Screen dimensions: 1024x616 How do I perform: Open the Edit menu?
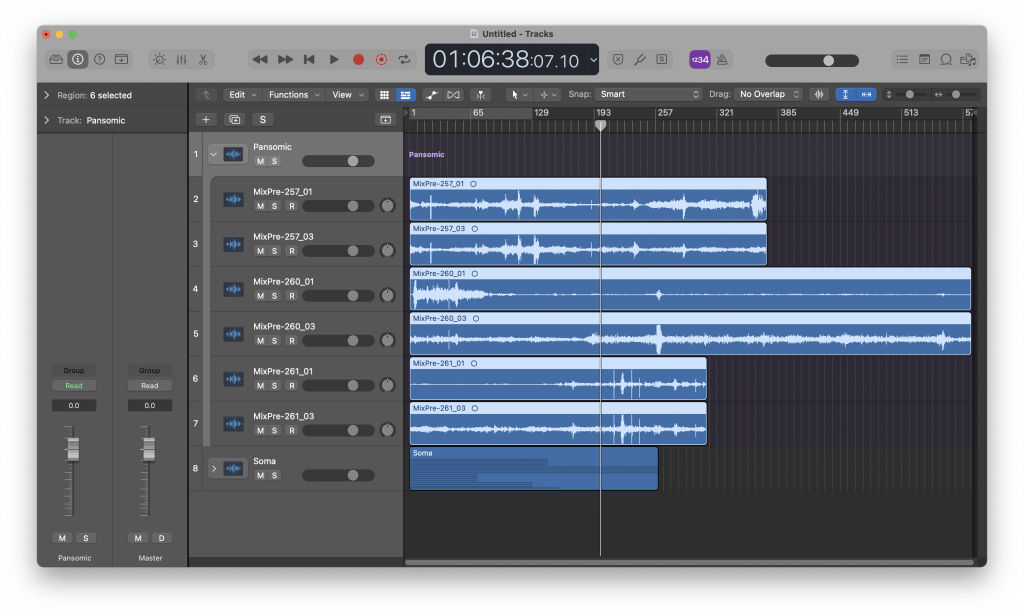tap(241, 95)
